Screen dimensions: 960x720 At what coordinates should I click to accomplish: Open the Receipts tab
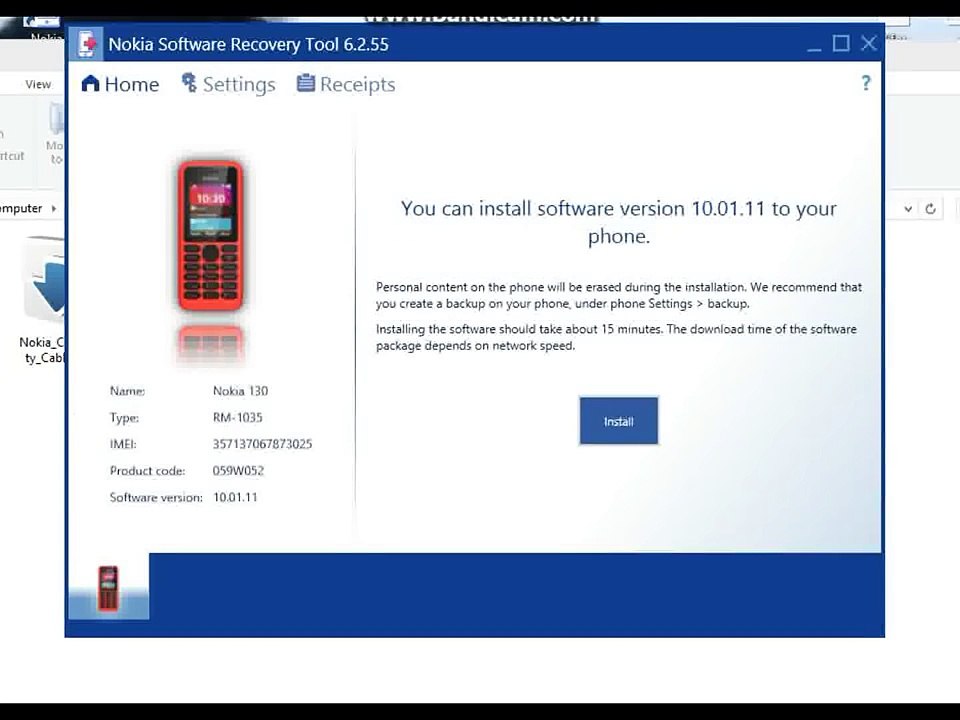pos(346,84)
